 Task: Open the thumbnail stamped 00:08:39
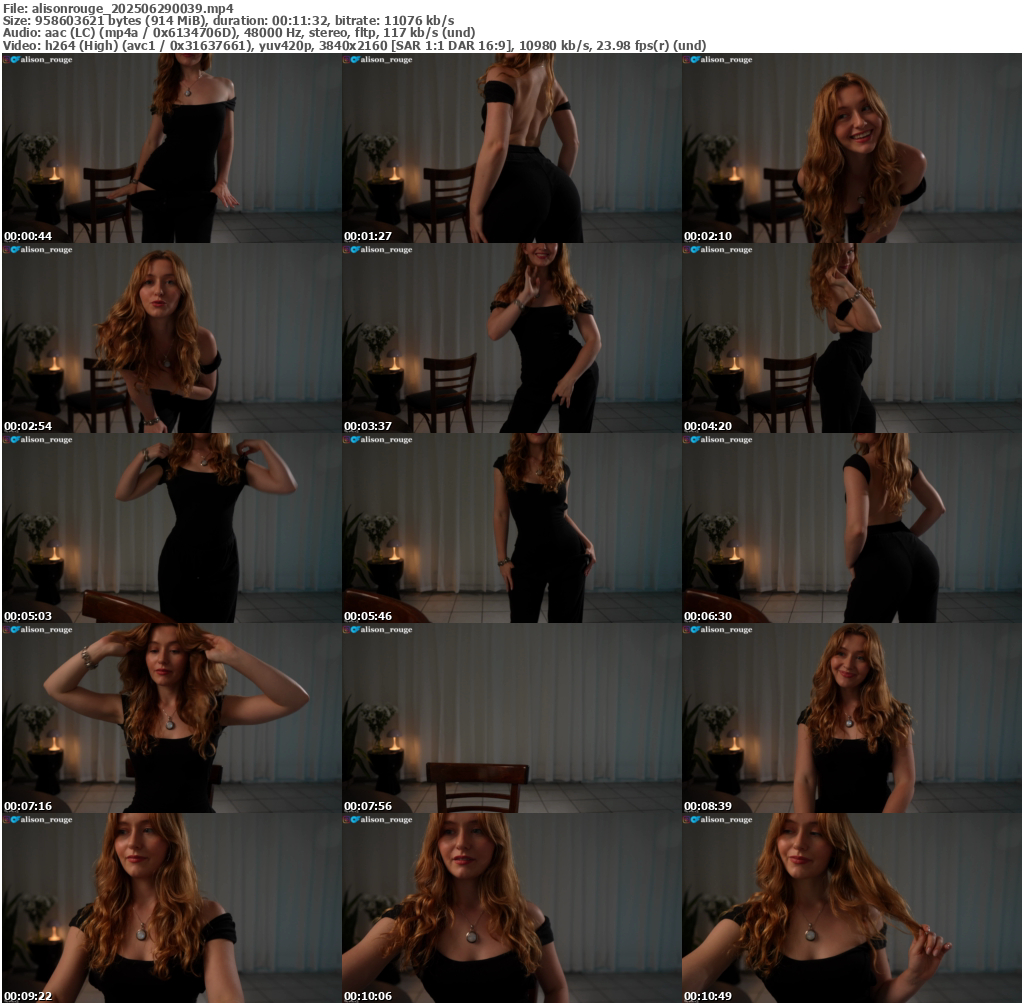coord(852,718)
